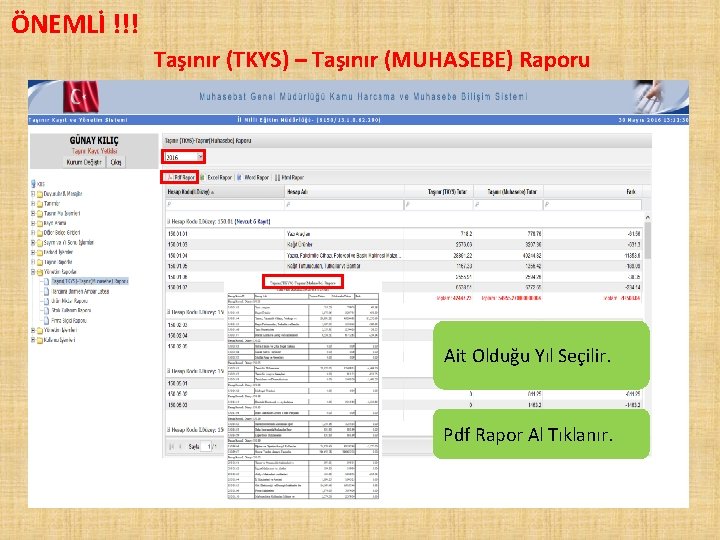The height and width of the screenshot is (540, 720).
Task: Click the KBS root tree icon
Action: tap(33, 183)
